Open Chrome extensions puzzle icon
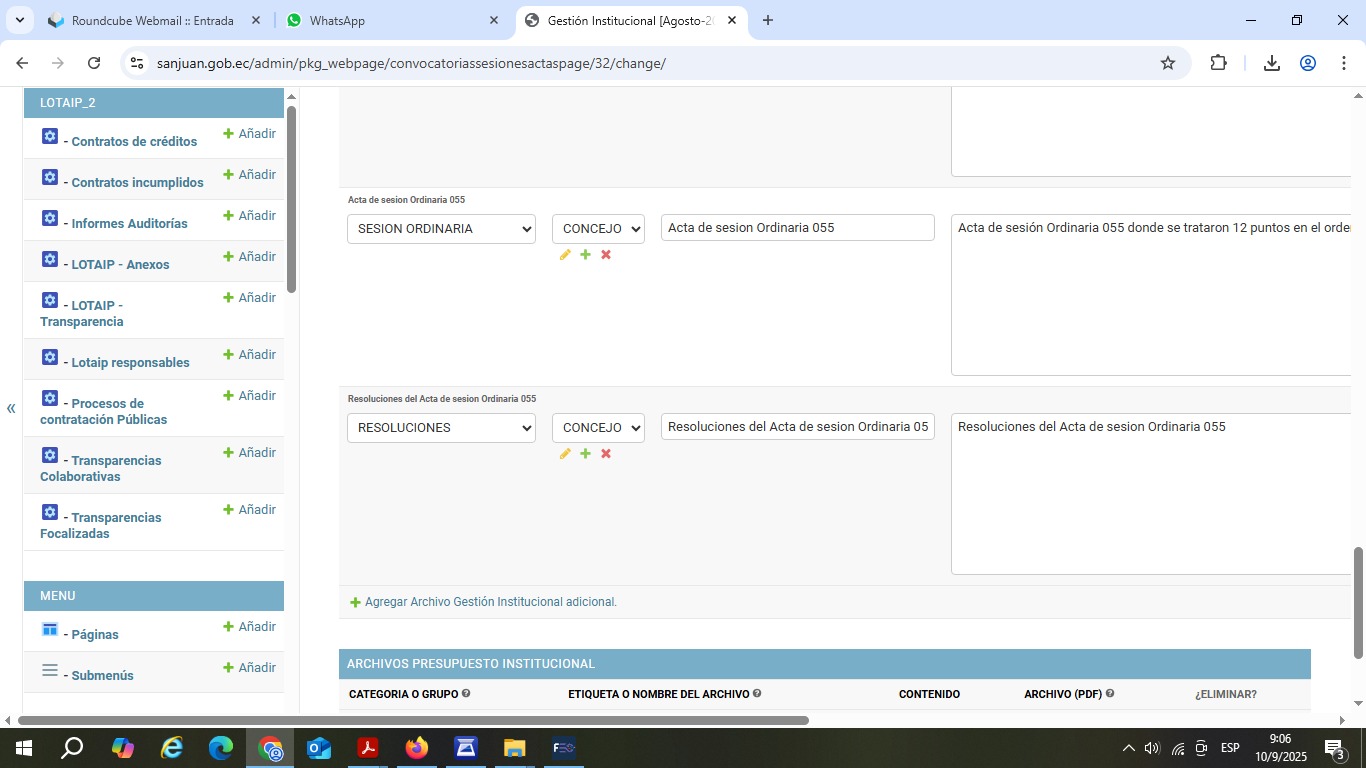 [x=1218, y=63]
